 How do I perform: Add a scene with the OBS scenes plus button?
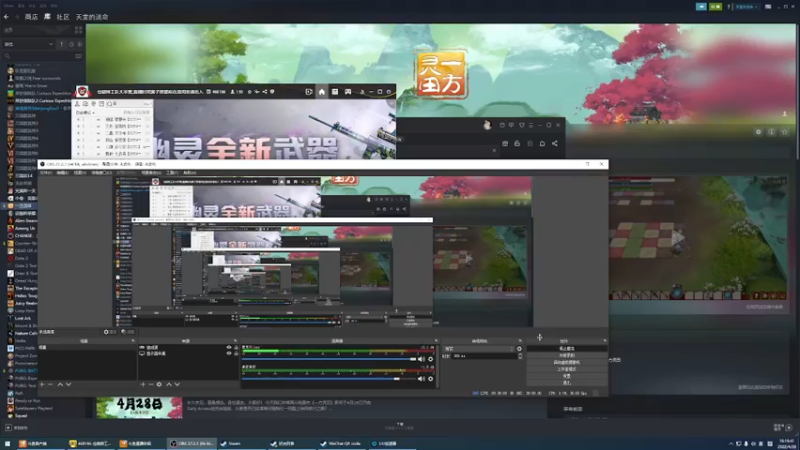coord(42,384)
